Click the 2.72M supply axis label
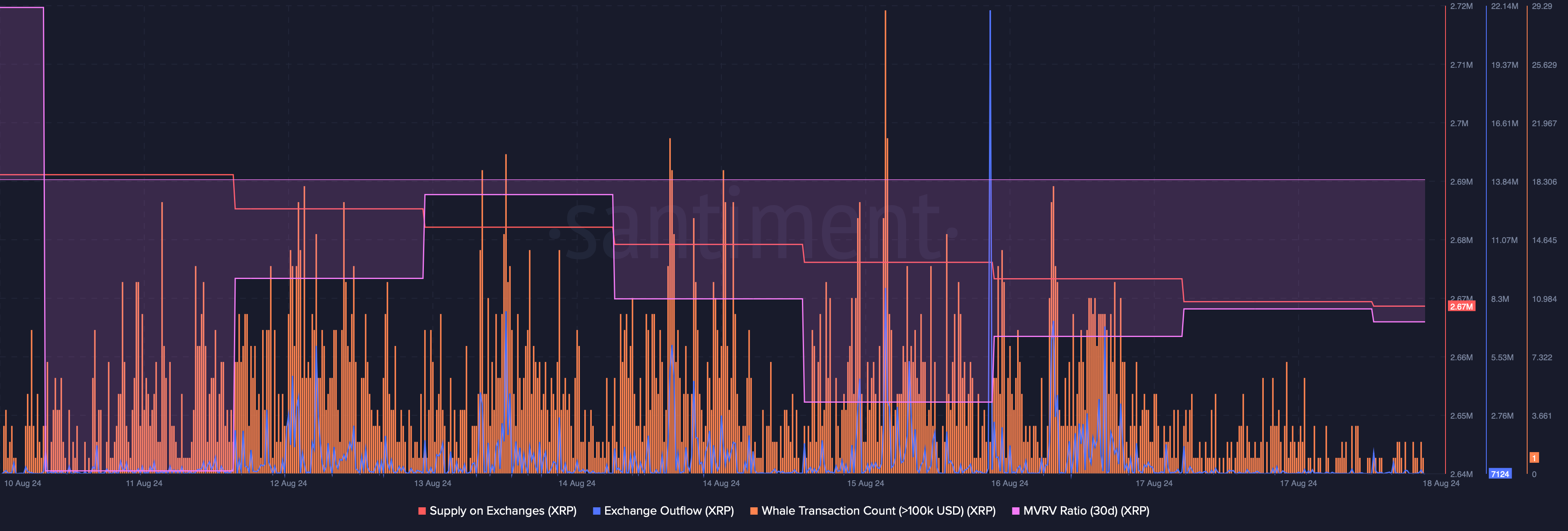The width and height of the screenshot is (1568, 531). [x=1461, y=6]
